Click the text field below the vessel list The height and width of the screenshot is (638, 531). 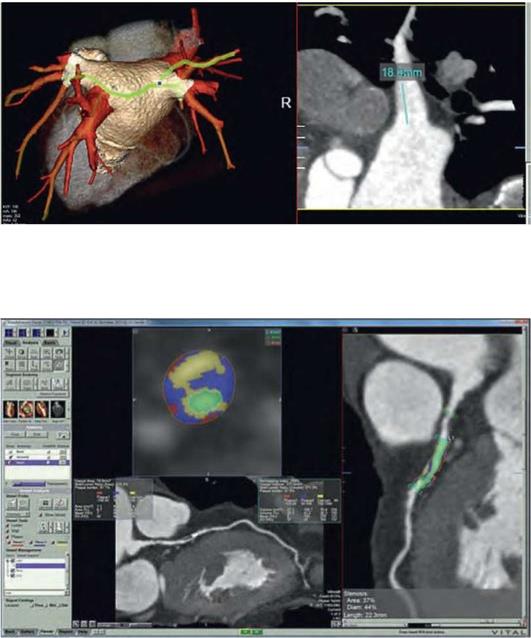click(x=34, y=593)
